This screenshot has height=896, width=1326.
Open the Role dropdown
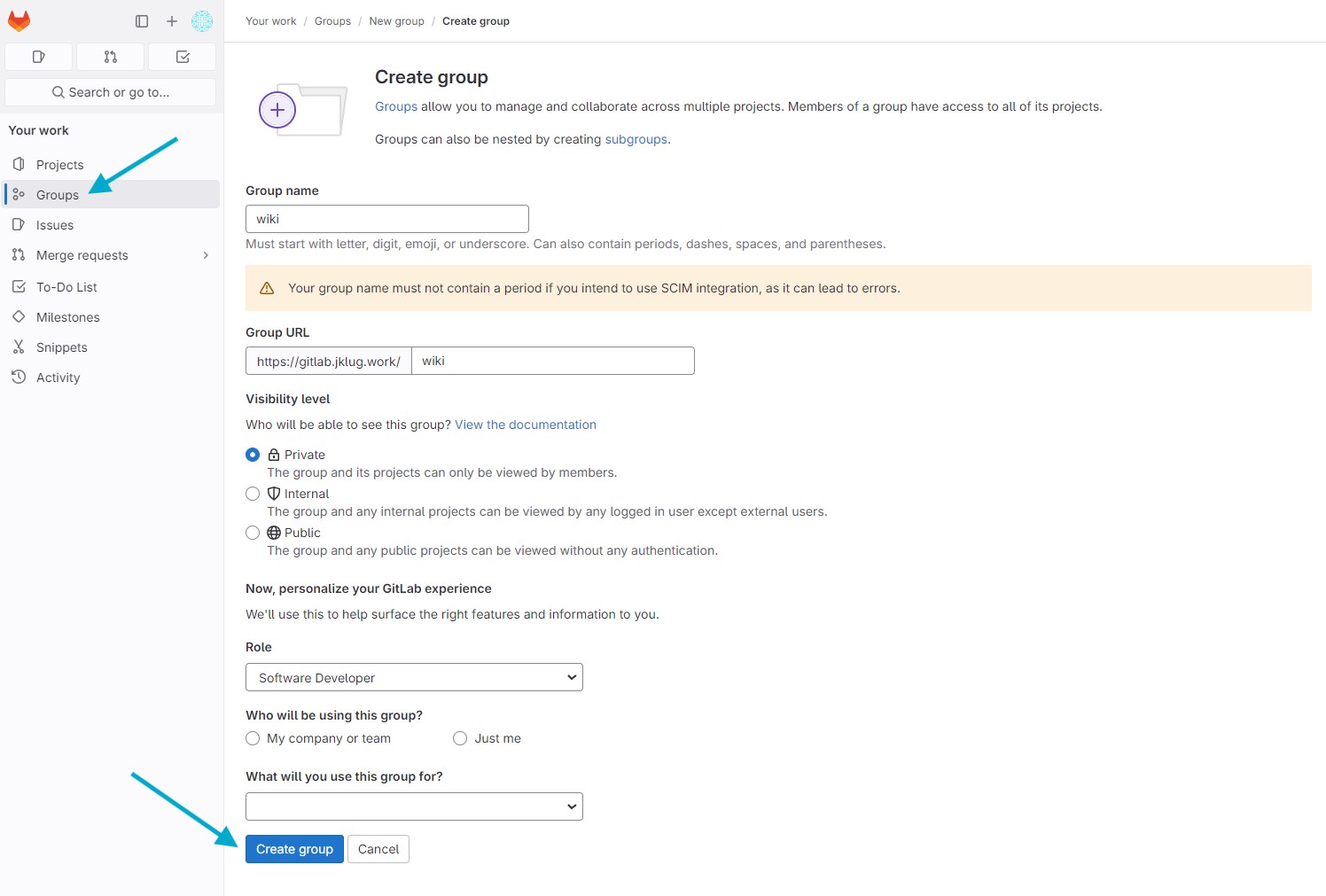[x=414, y=677]
